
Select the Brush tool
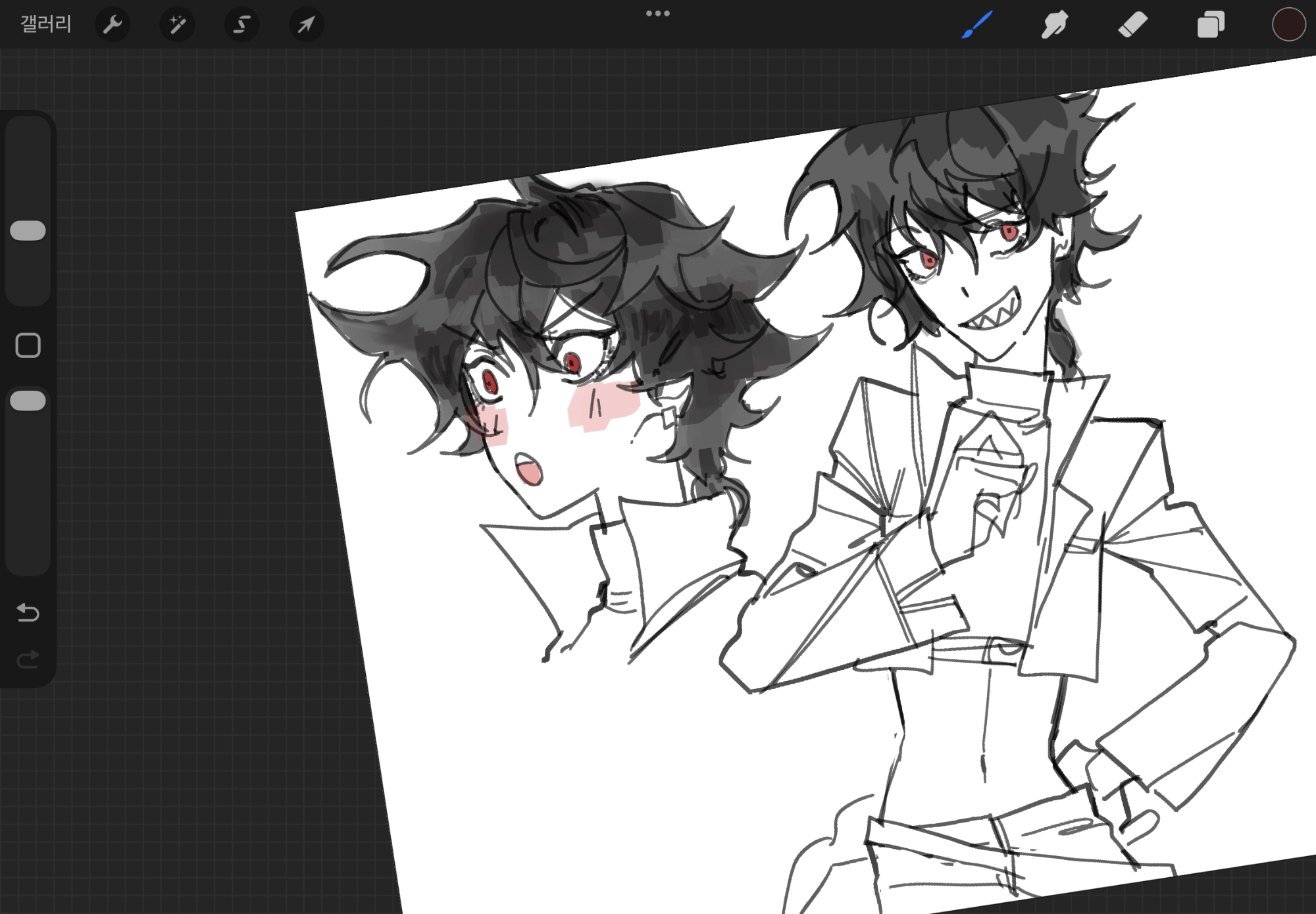(x=977, y=25)
